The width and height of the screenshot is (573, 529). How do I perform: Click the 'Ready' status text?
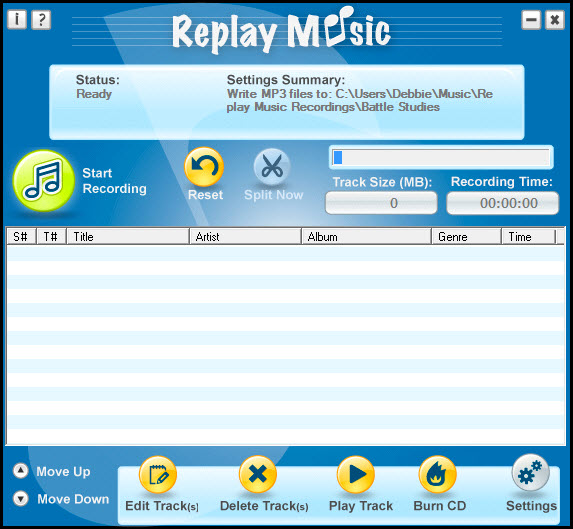[94, 94]
